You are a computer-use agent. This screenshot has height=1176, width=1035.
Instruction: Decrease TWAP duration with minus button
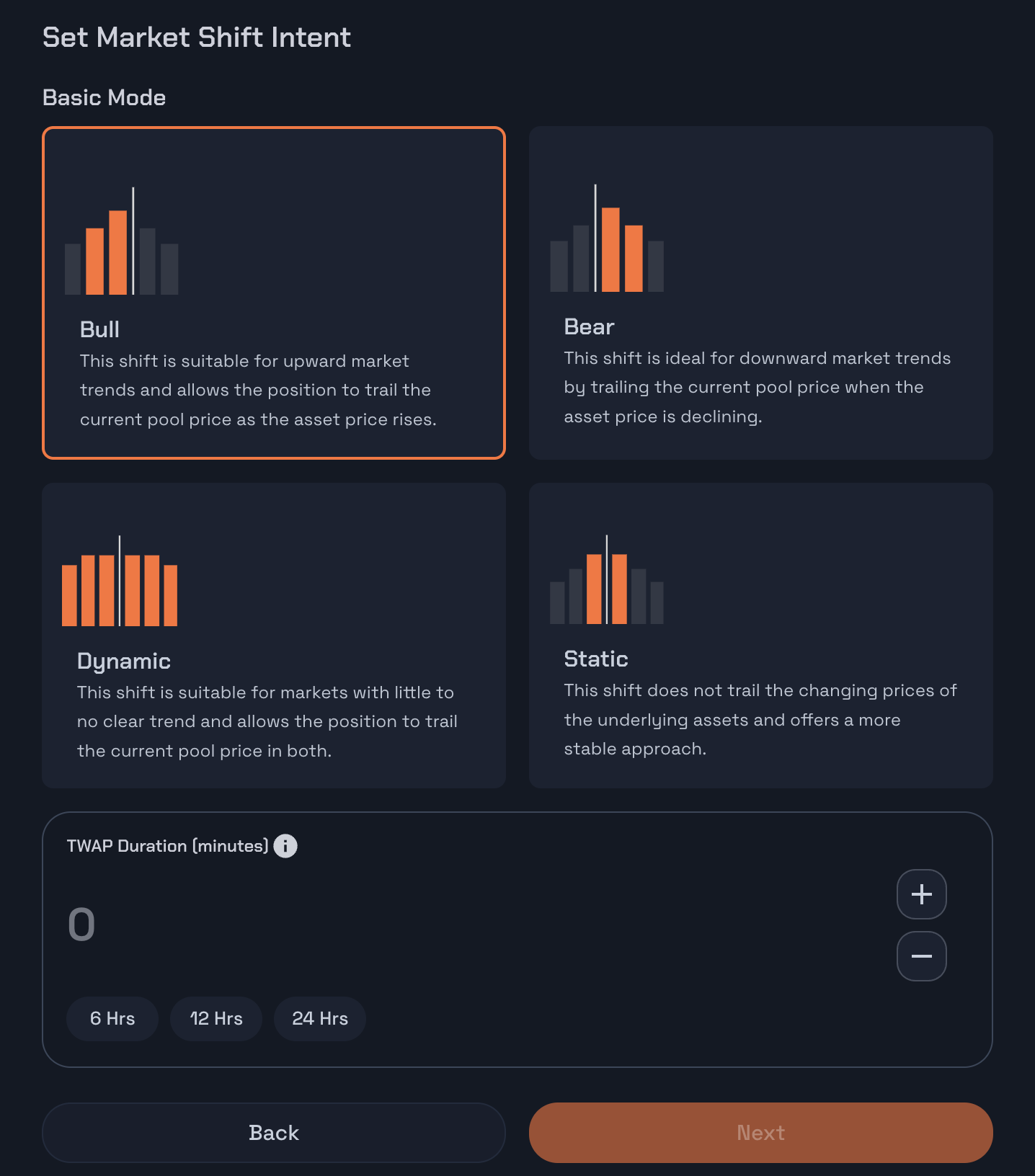point(922,956)
